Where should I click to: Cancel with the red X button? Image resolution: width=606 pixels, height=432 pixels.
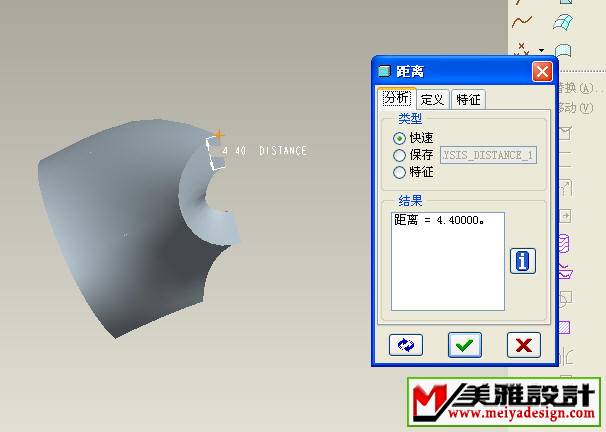pos(524,345)
